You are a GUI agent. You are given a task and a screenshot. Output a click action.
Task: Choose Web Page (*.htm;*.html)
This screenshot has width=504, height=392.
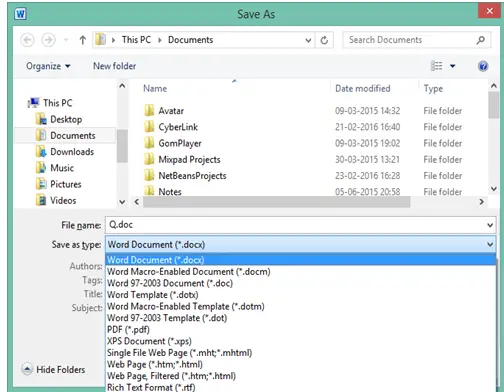[300, 364]
